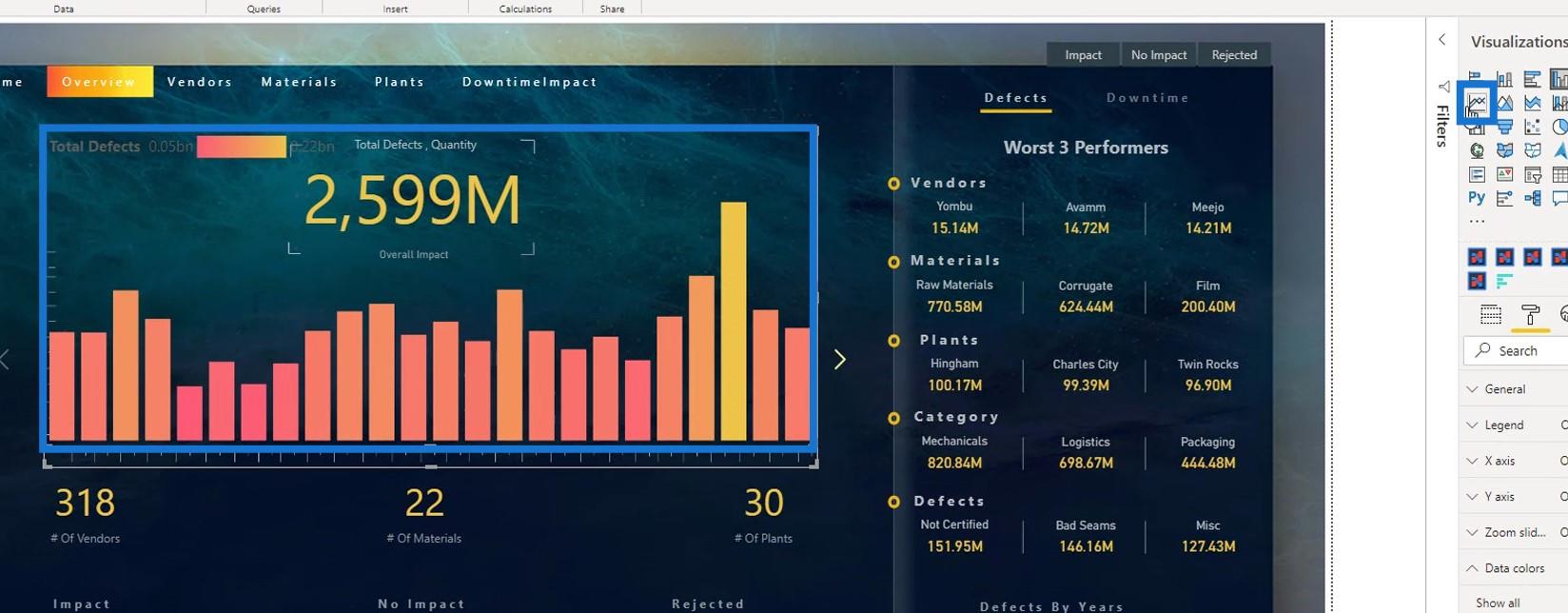Select the Line chart visualization icon
This screenshot has height=613, width=1568.
click(x=1477, y=103)
